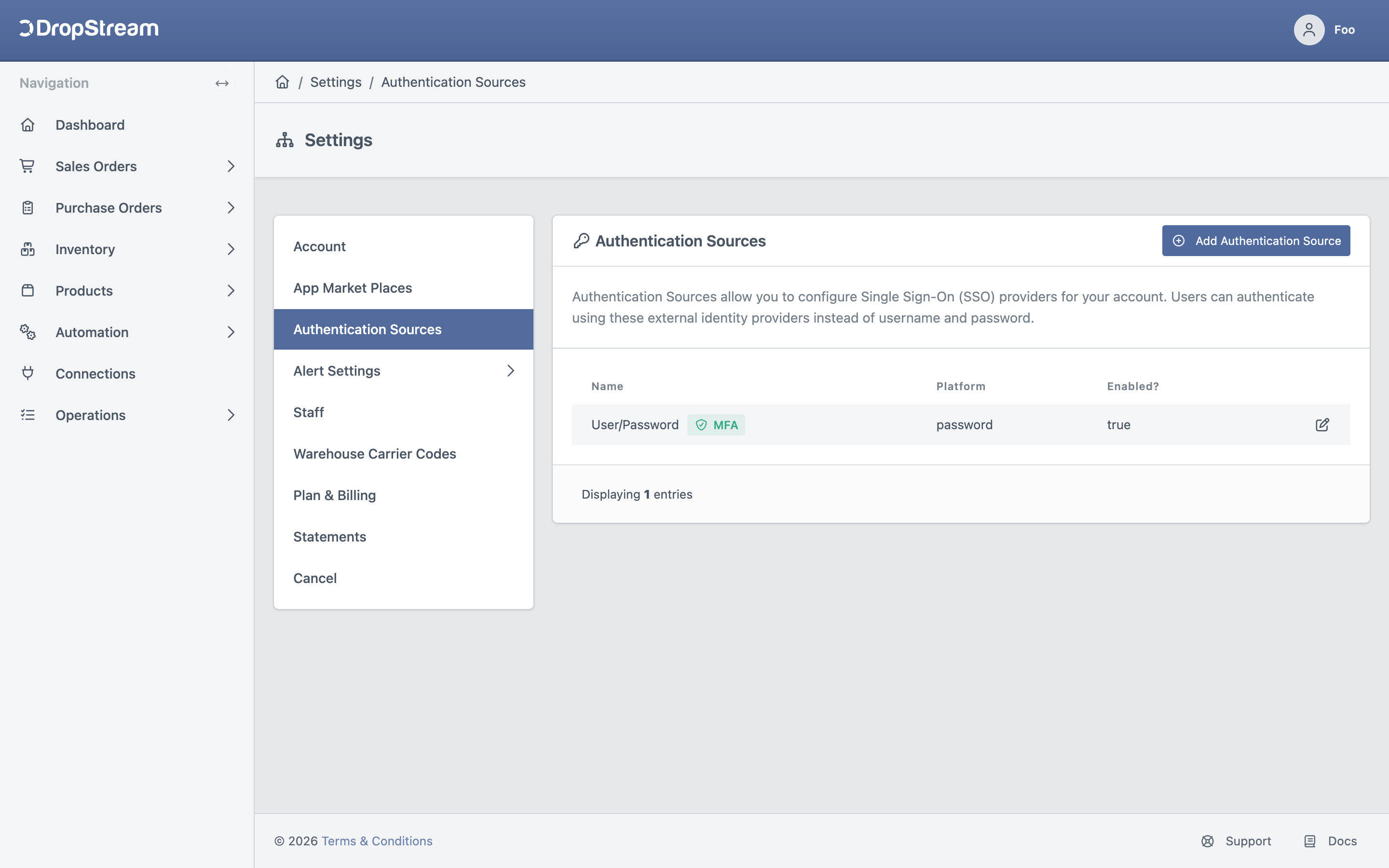
Task: Click the Alert Settings label
Action: tap(336, 371)
